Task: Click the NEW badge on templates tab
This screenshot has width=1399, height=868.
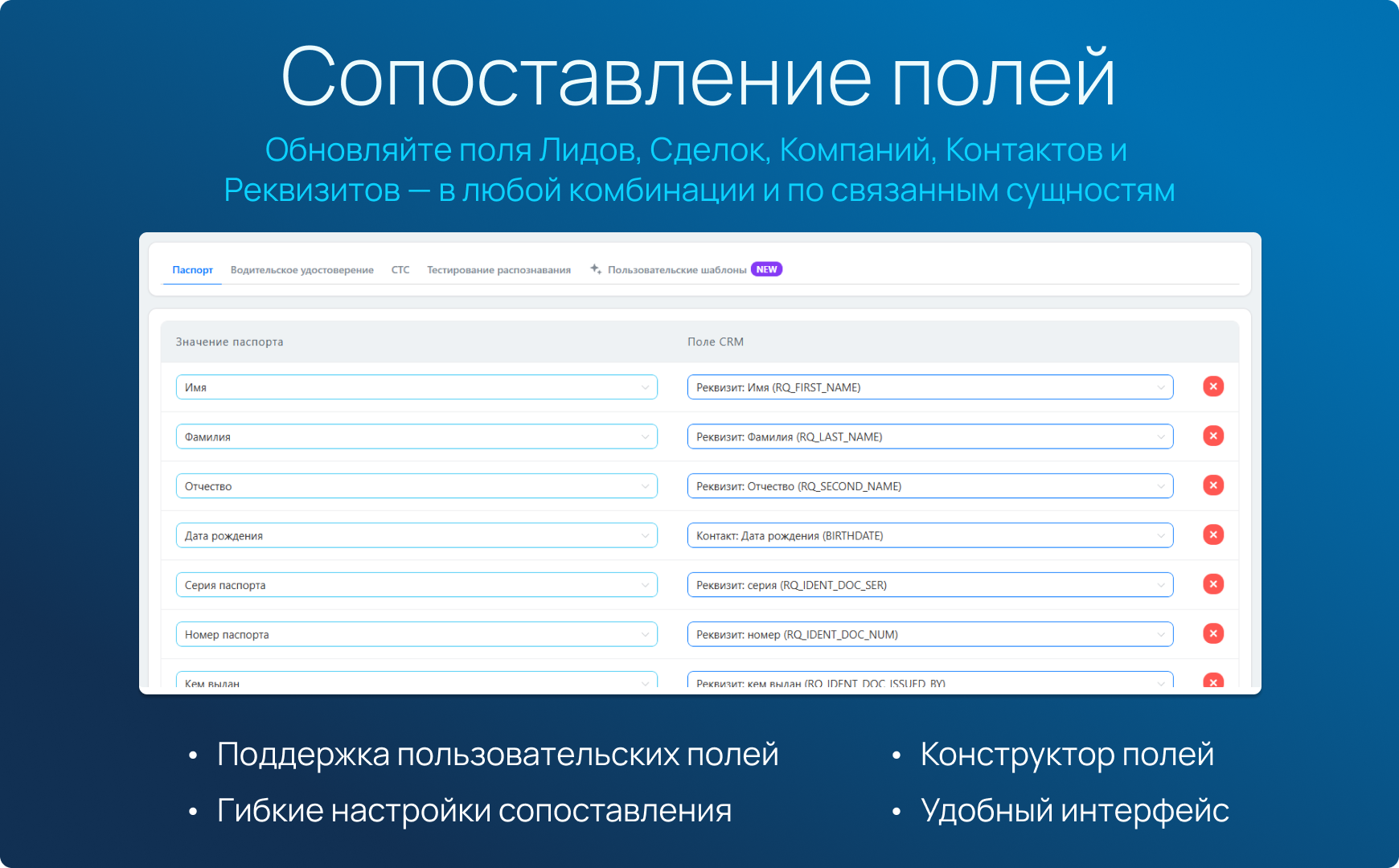Action: (766, 269)
